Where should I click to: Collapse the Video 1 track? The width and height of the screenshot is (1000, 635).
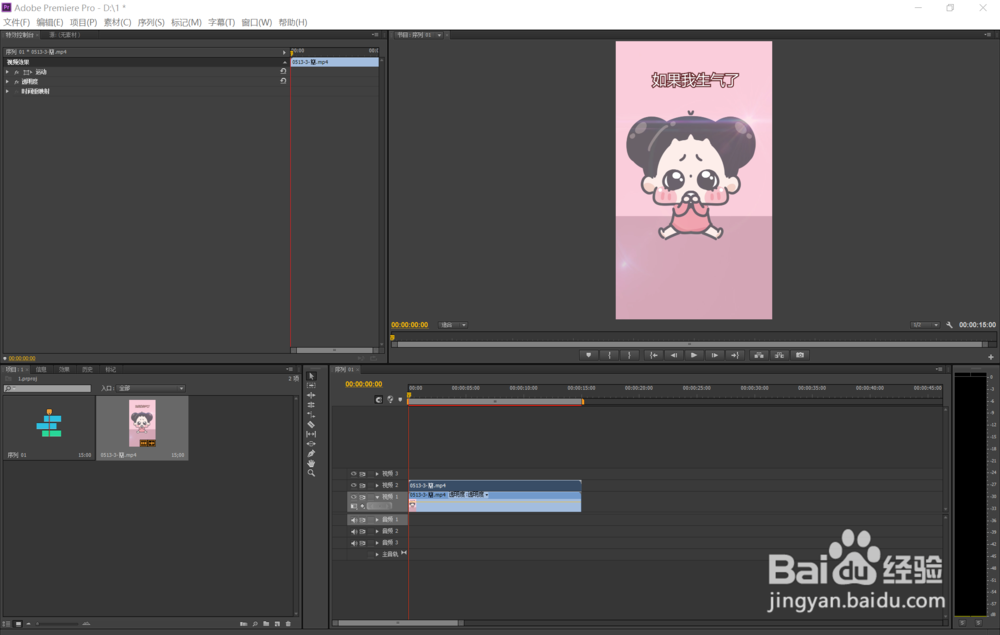point(377,497)
